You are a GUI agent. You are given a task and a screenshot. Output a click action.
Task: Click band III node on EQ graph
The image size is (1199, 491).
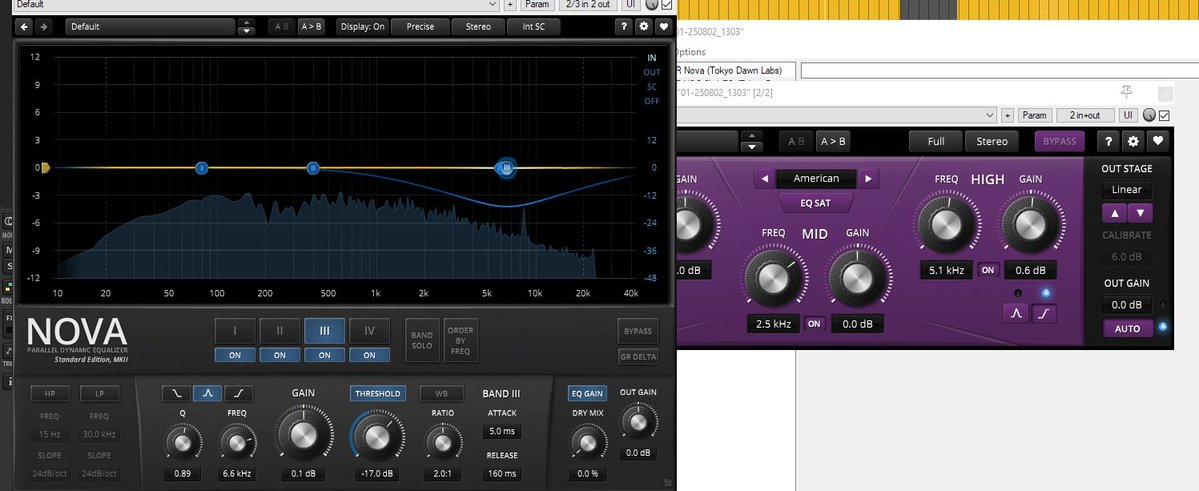(505, 167)
